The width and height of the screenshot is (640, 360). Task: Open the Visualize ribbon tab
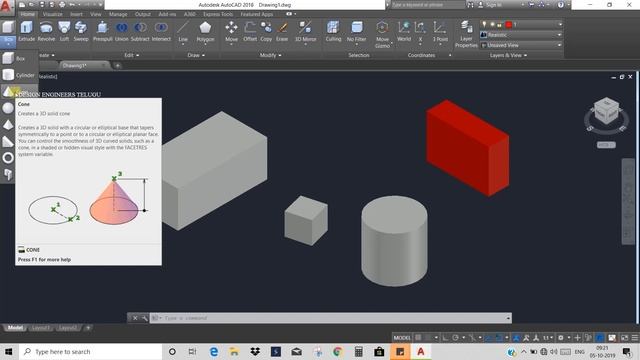coord(53,14)
